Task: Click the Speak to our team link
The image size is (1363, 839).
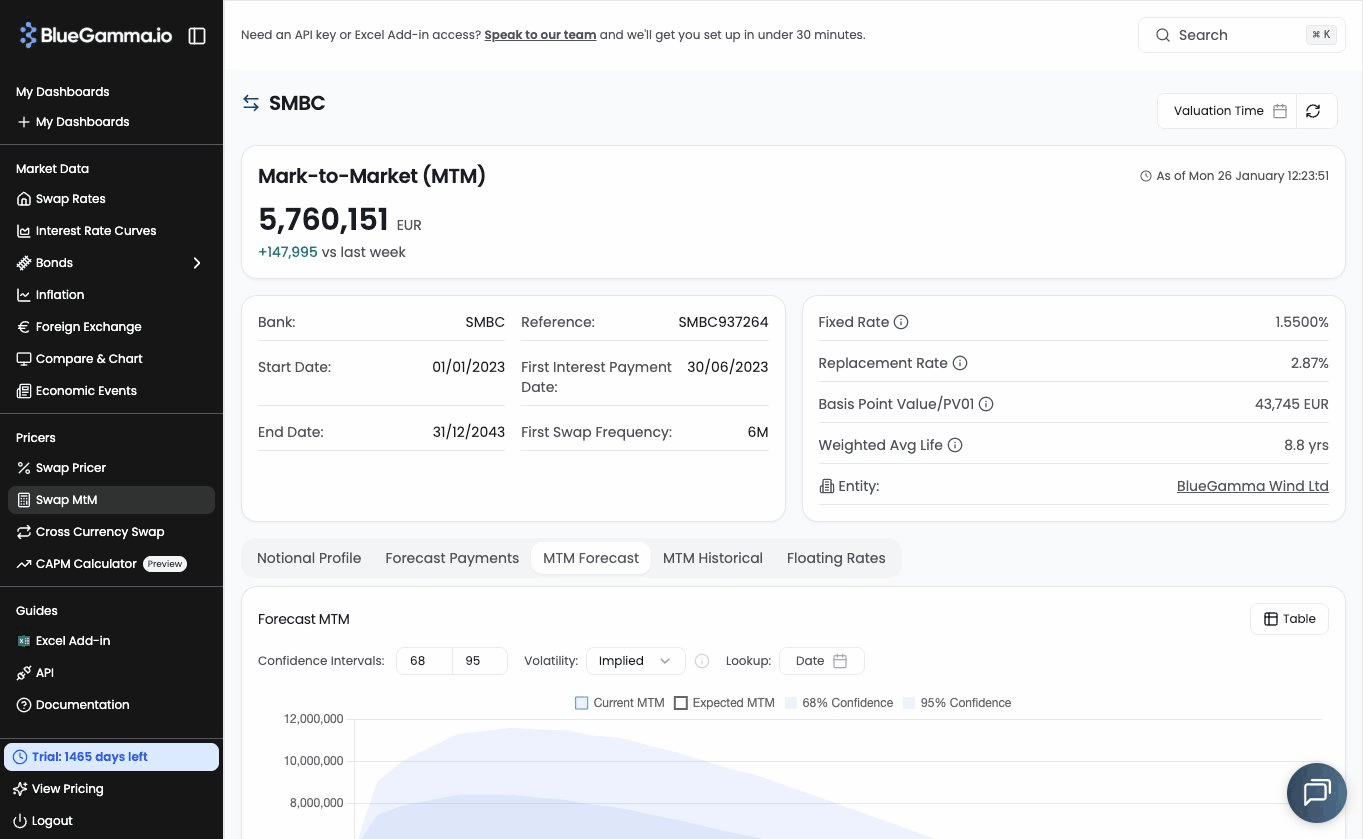Action: [x=540, y=35]
